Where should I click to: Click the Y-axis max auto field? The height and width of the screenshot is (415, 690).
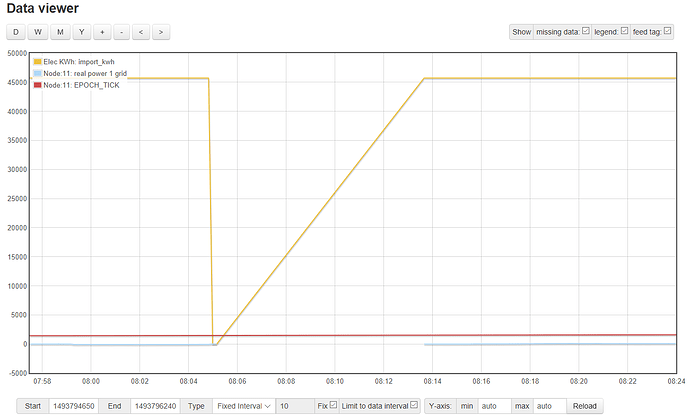tap(549, 406)
